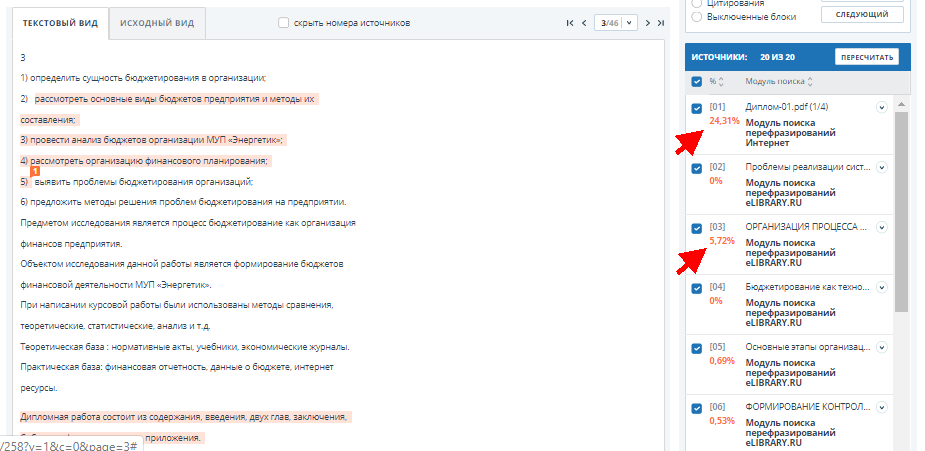This screenshot has height=451, width=925.
Task: Expand source Основные этапы организац details
Action: point(881,347)
